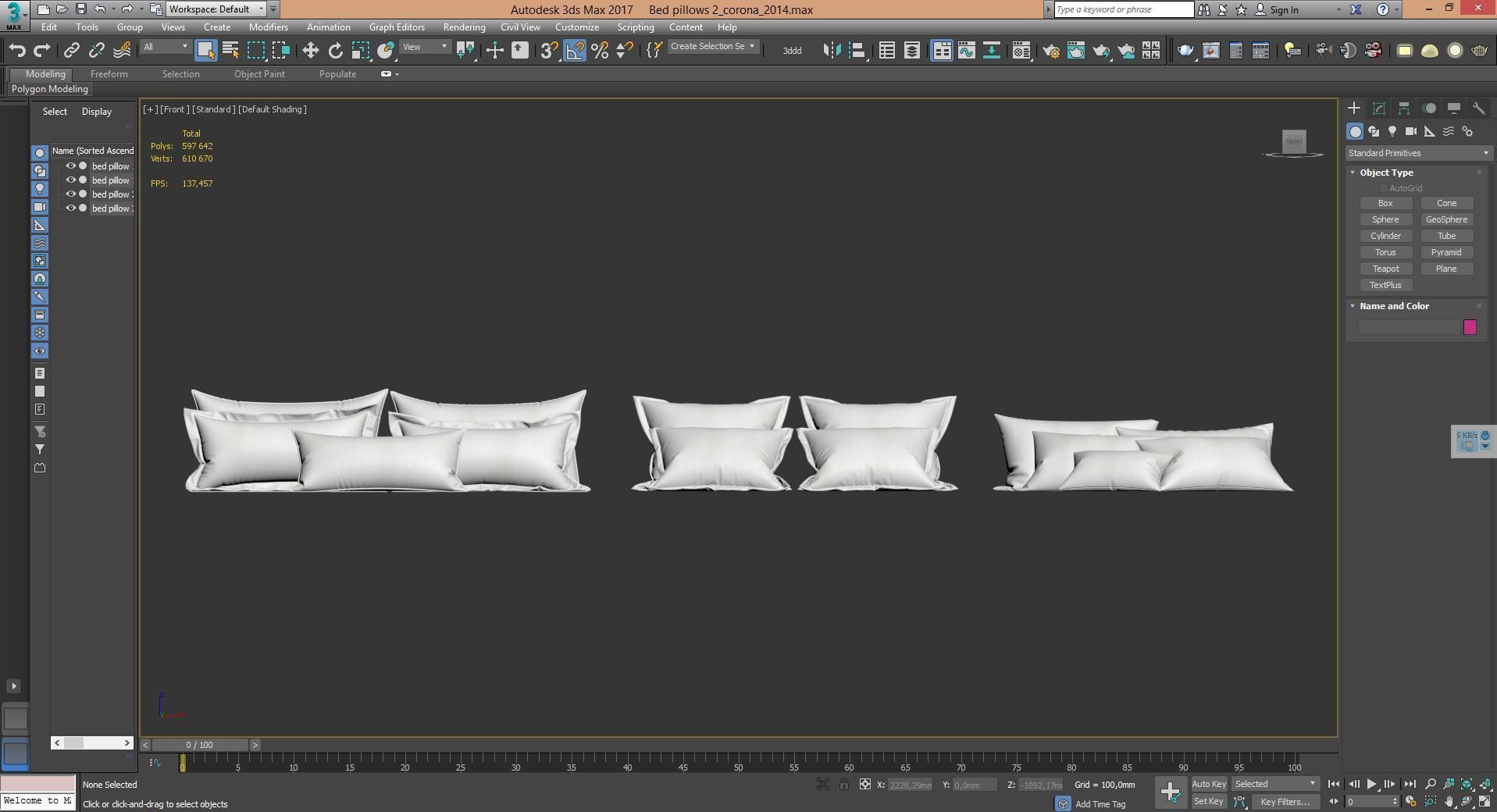Click the Key Filters... button
This screenshot has height=812, width=1497.
[x=1285, y=801]
